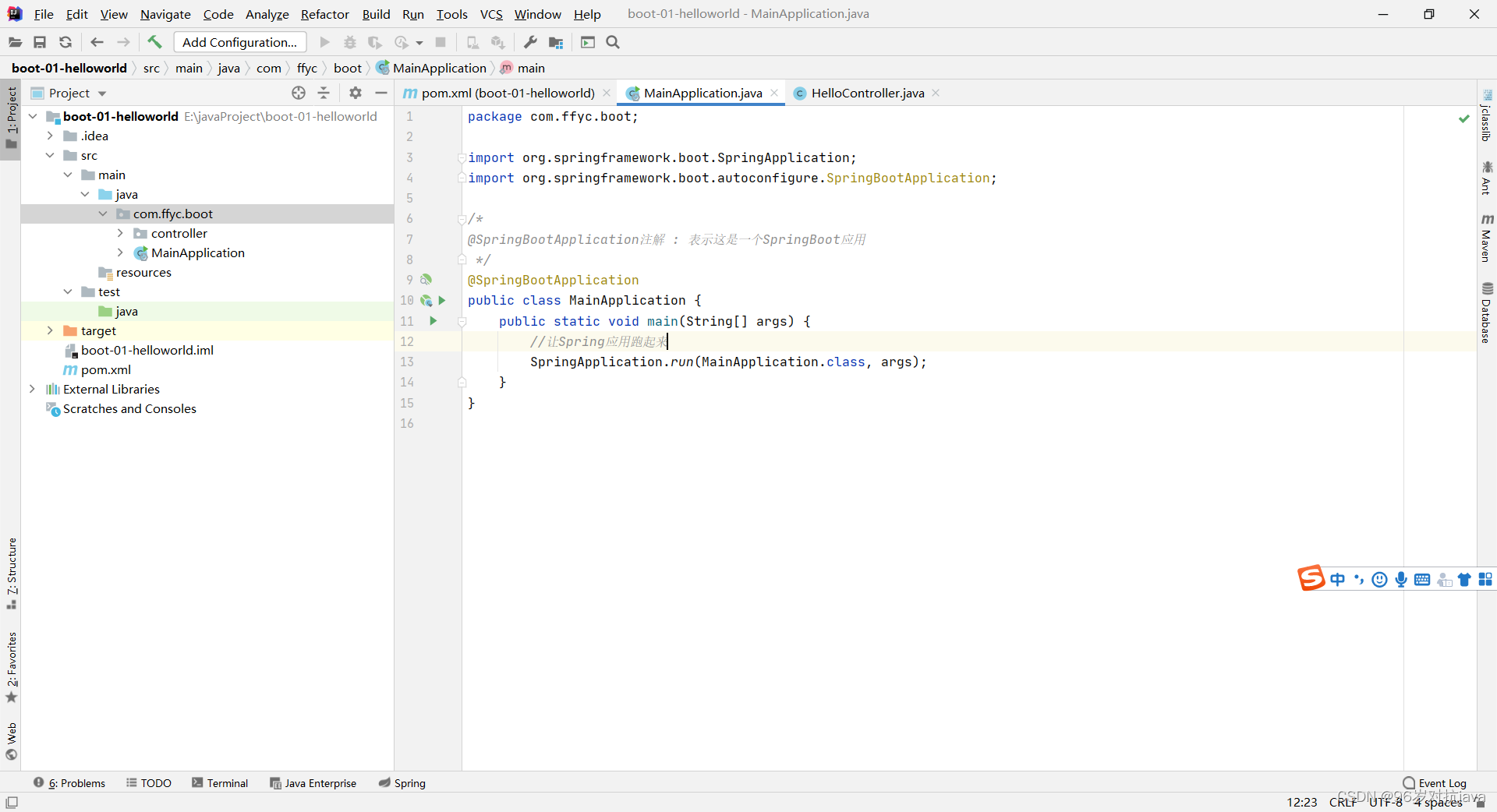Open the VCS menu
Viewport: 1497px width, 812px height.
pos(491,14)
